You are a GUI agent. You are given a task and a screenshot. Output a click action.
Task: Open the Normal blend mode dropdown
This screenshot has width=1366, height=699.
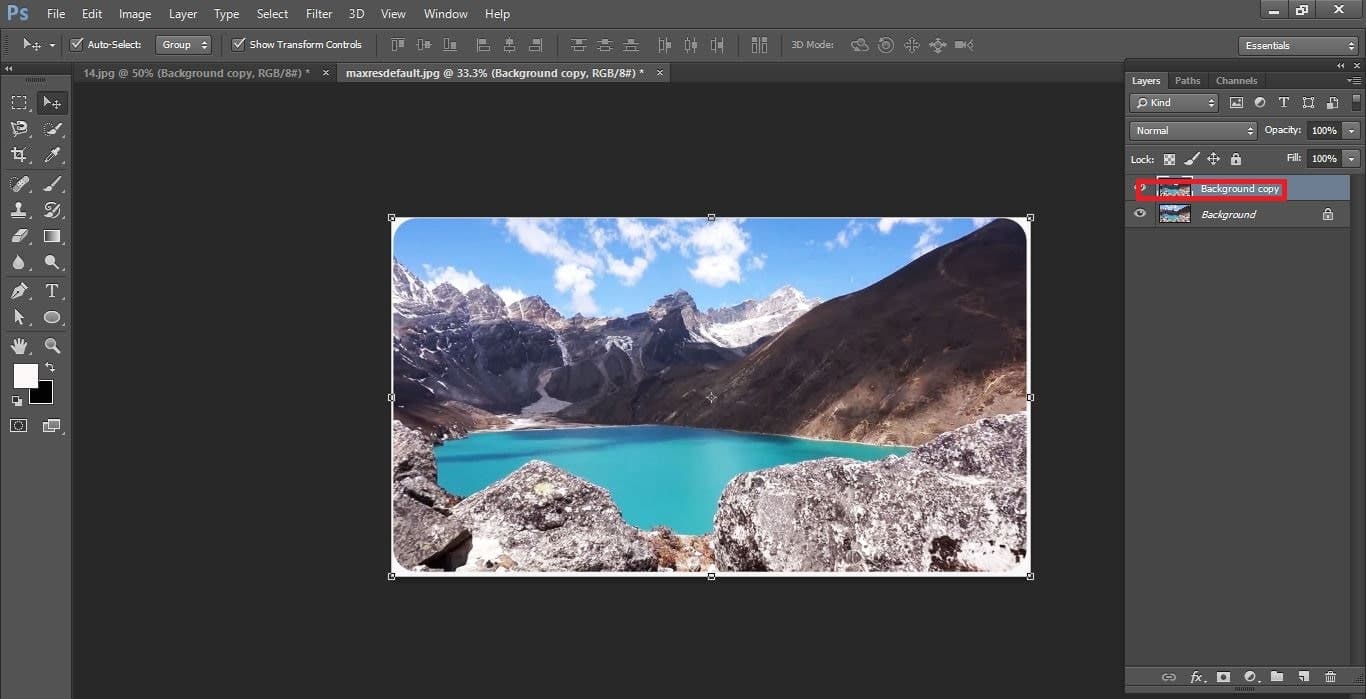pos(1192,130)
